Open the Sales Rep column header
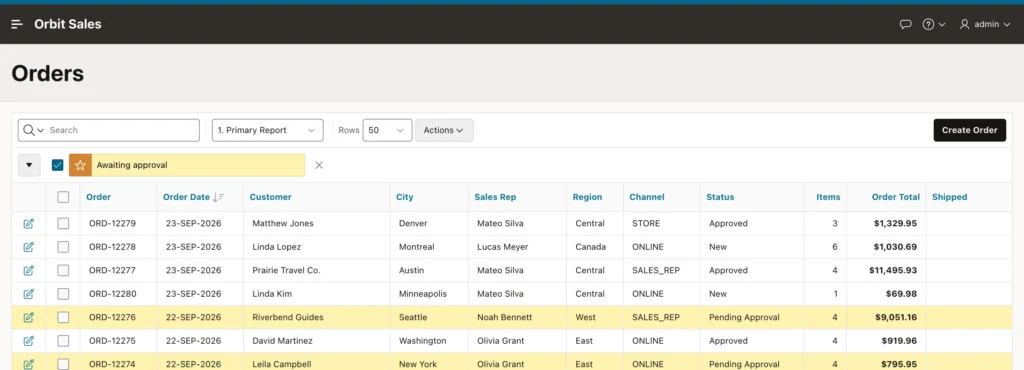The width and height of the screenshot is (1024, 370). (x=495, y=197)
